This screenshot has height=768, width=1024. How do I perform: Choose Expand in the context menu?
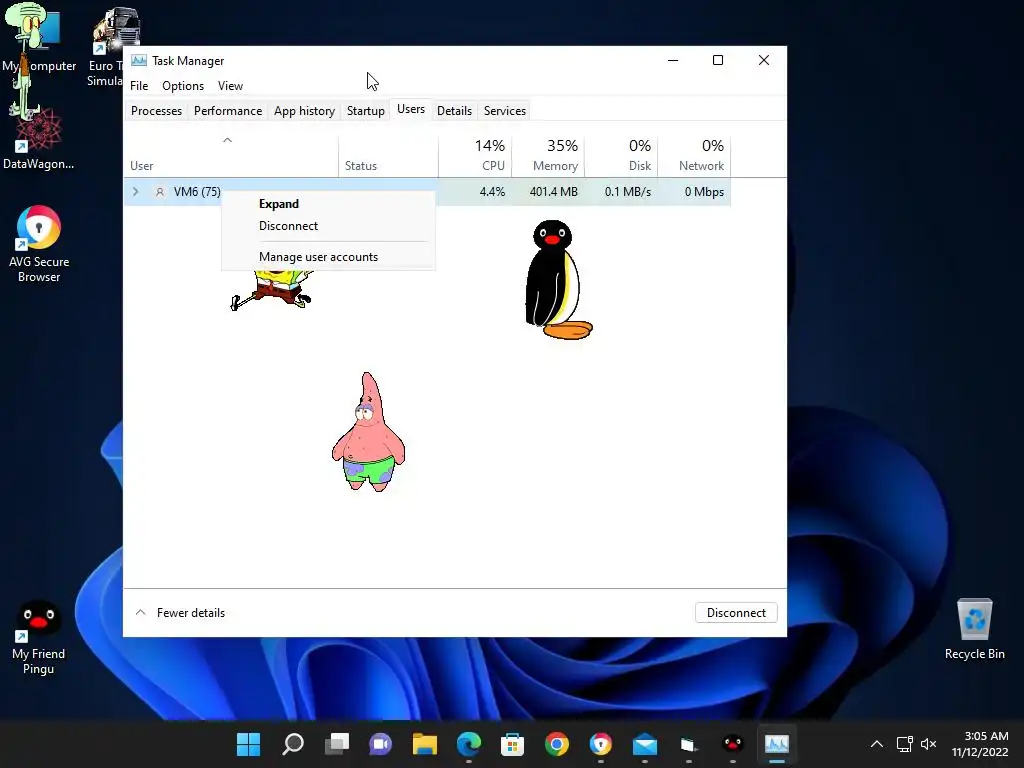tap(328, 204)
